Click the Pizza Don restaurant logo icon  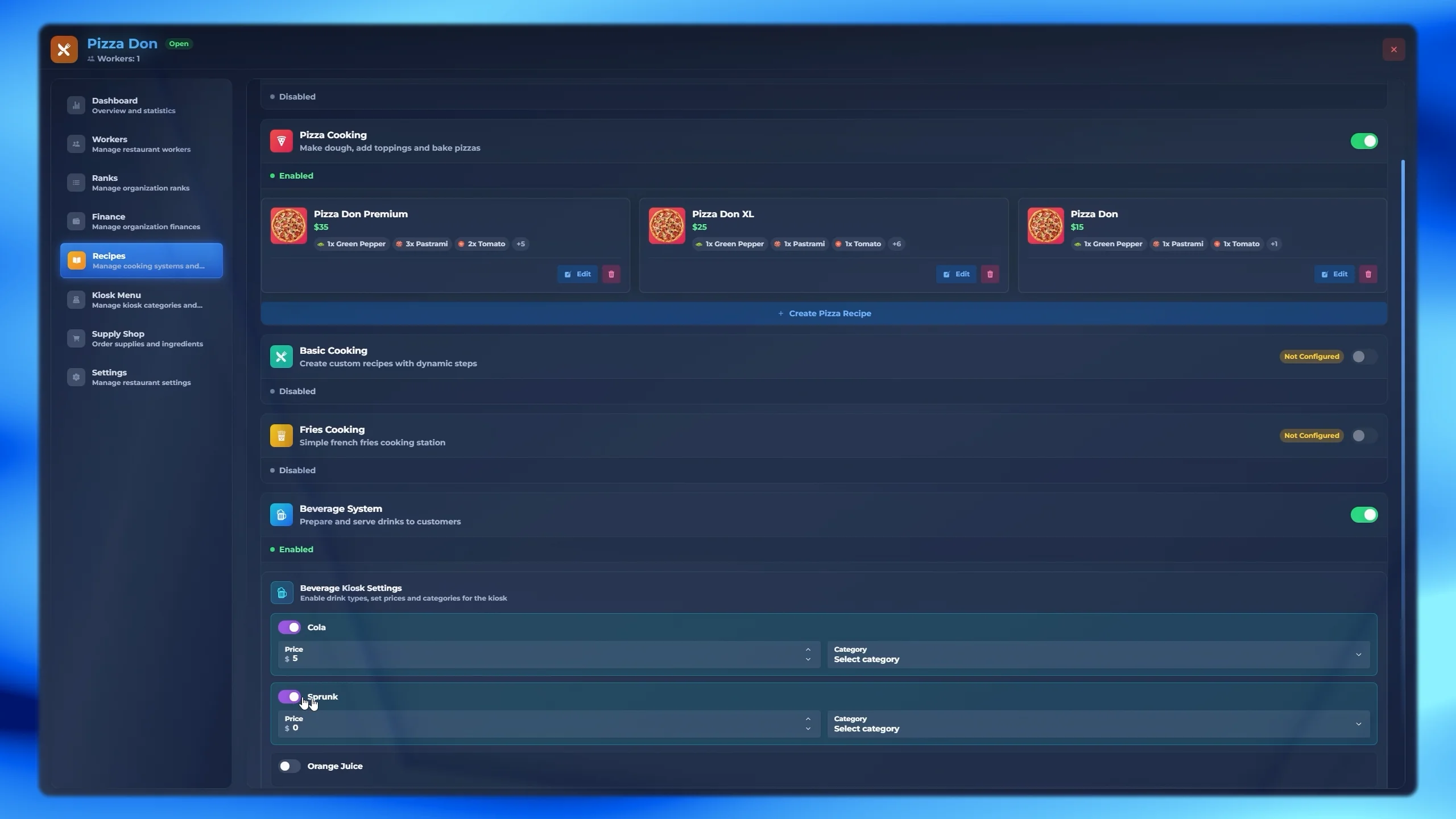tap(64, 49)
